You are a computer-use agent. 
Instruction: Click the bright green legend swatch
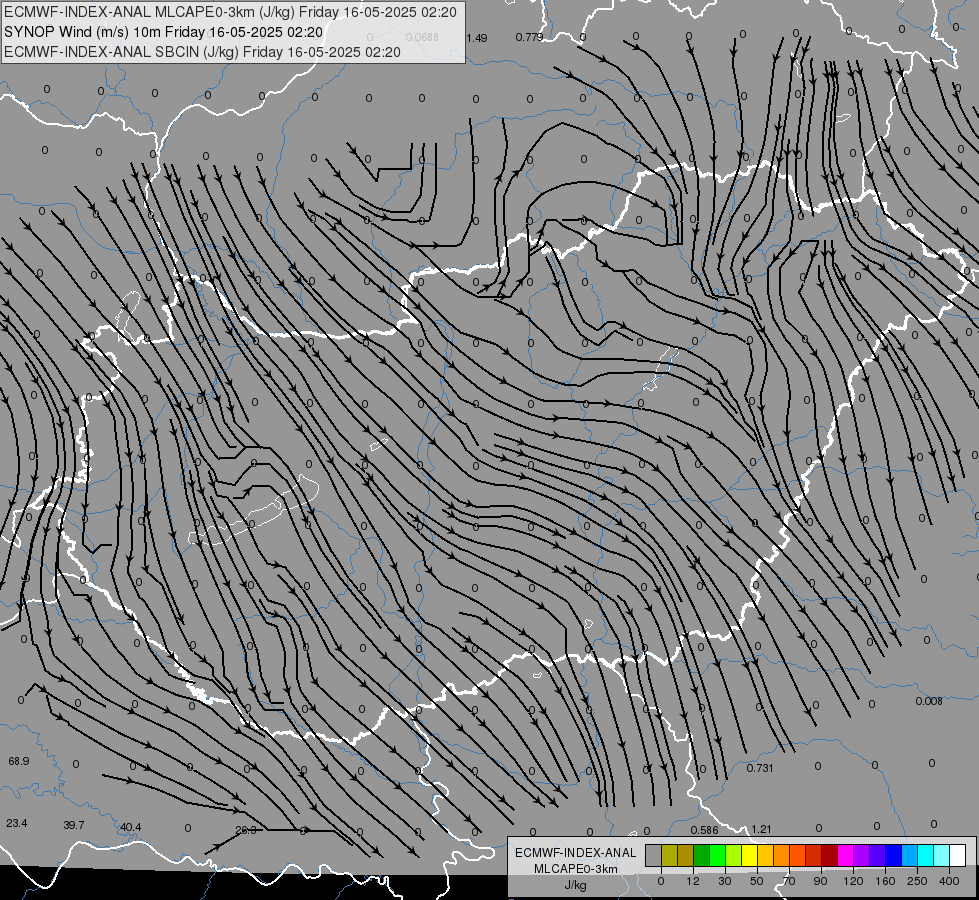pyautogui.click(x=717, y=855)
